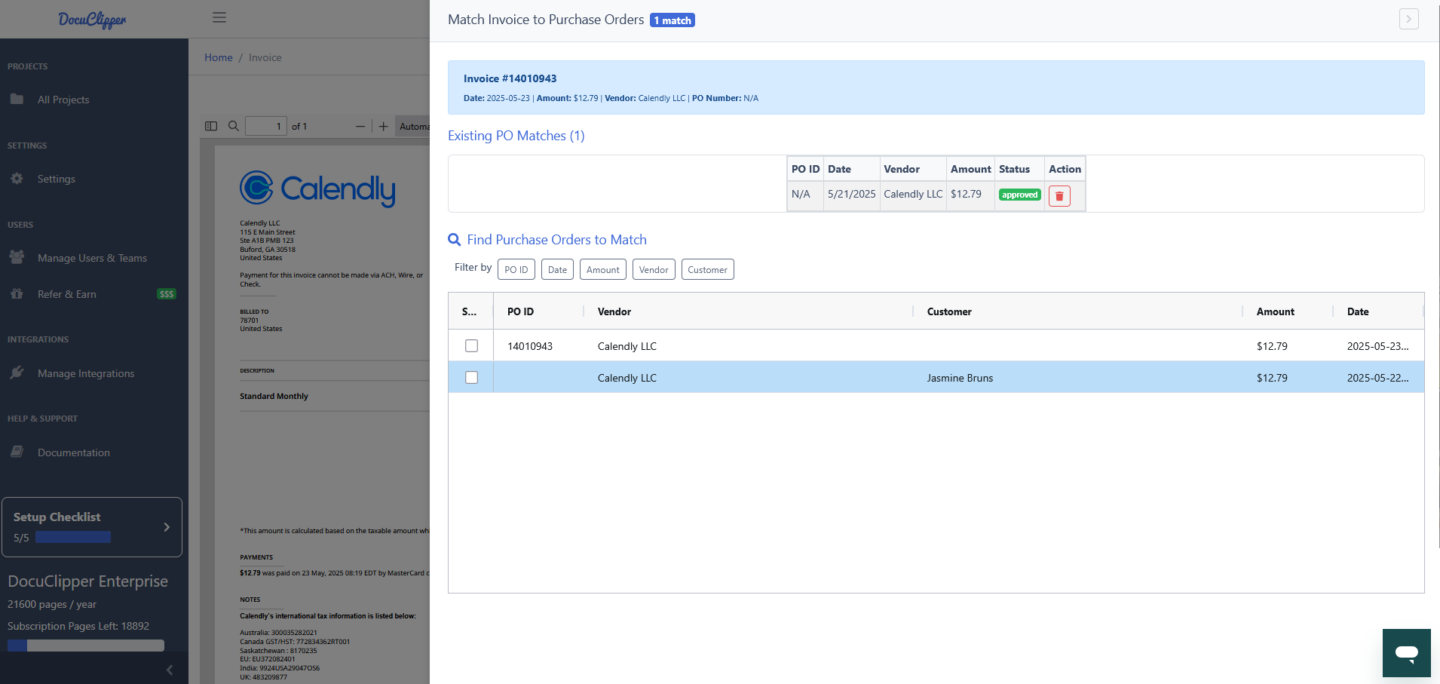Zoom out the invoice PDF
The height and width of the screenshot is (684, 1440).
tap(361, 127)
